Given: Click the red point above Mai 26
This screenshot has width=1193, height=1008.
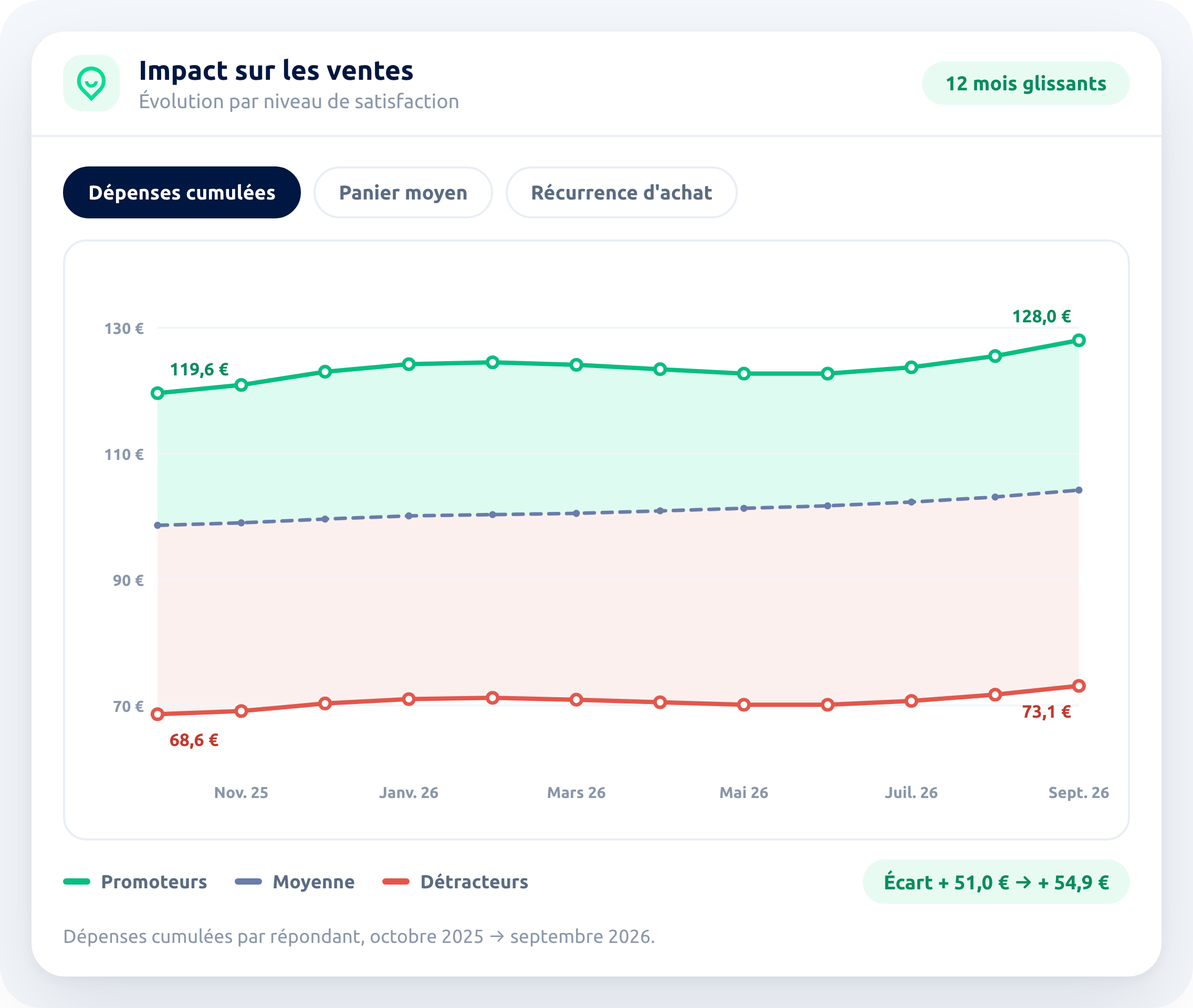Looking at the screenshot, I should point(744,705).
